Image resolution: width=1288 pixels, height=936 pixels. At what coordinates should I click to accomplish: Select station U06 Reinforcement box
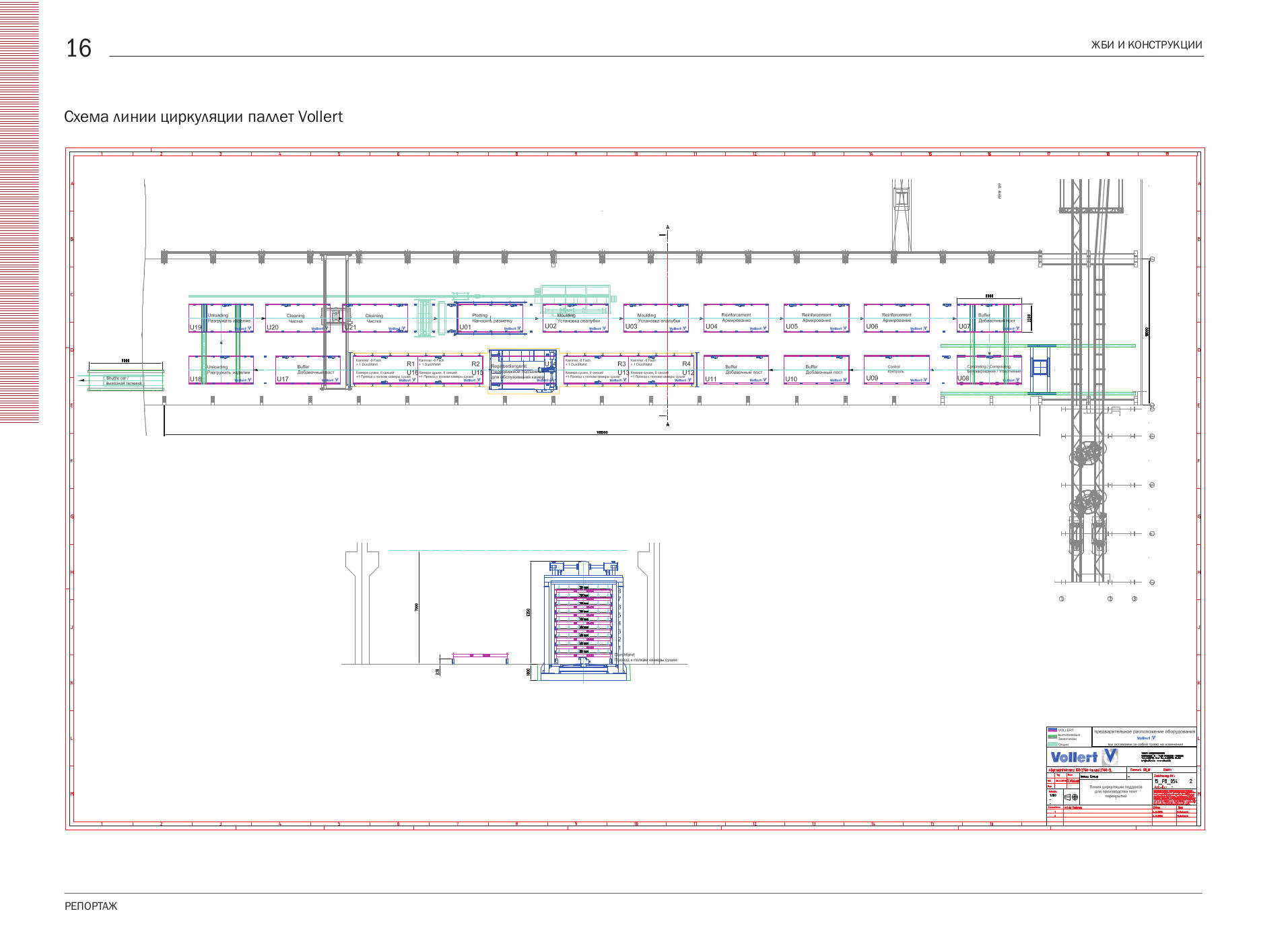point(897,318)
